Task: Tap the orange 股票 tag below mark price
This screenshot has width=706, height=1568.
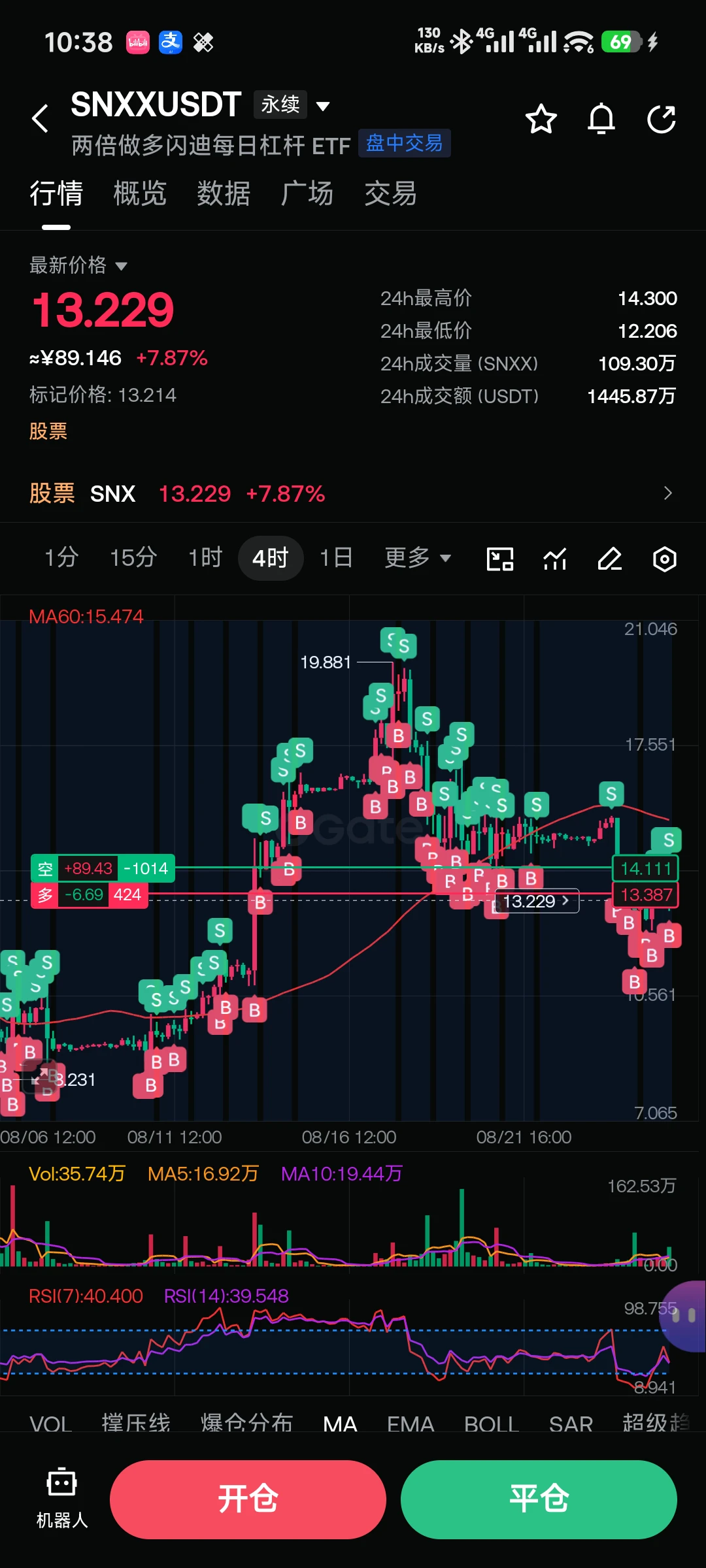Action: coord(48,431)
